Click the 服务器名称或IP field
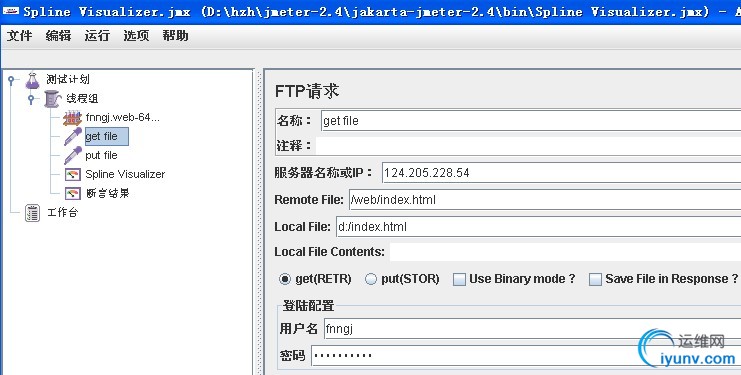The image size is (741, 375). pyautogui.click(x=561, y=173)
